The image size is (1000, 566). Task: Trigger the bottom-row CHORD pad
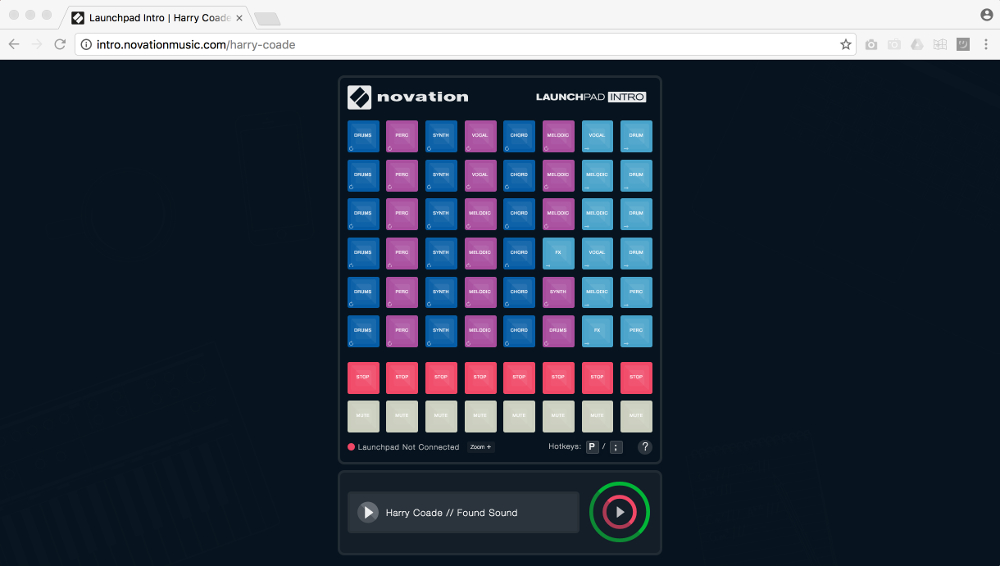[519, 331]
